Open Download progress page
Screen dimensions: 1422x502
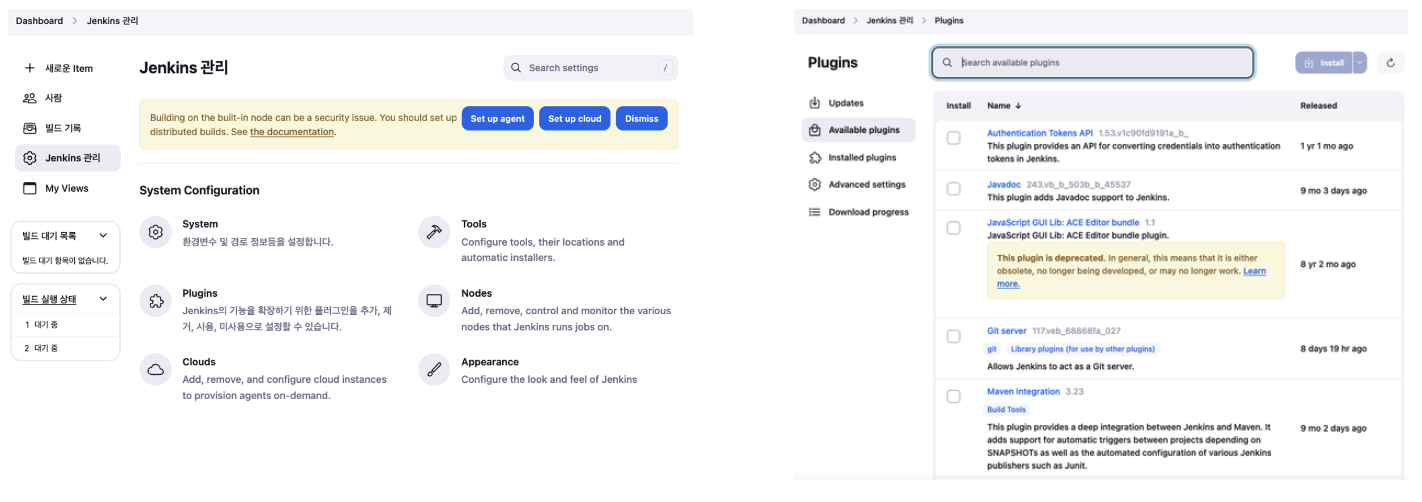[860, 212]
